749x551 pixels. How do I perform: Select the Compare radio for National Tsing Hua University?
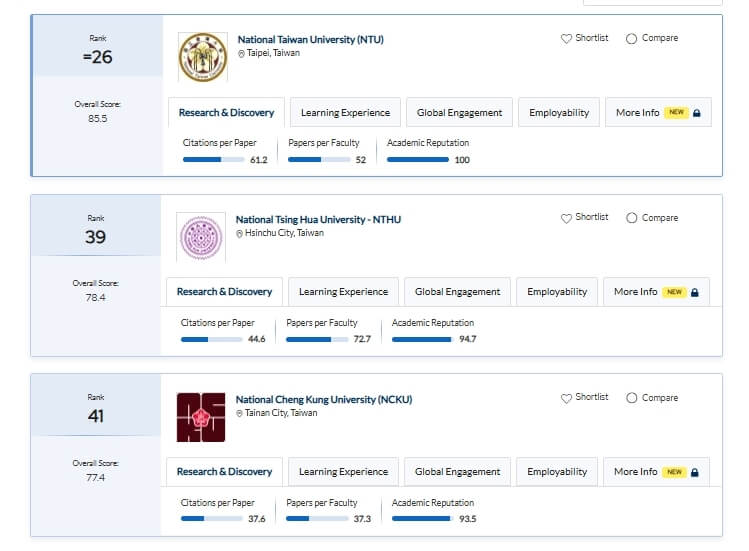pos(631,218)
